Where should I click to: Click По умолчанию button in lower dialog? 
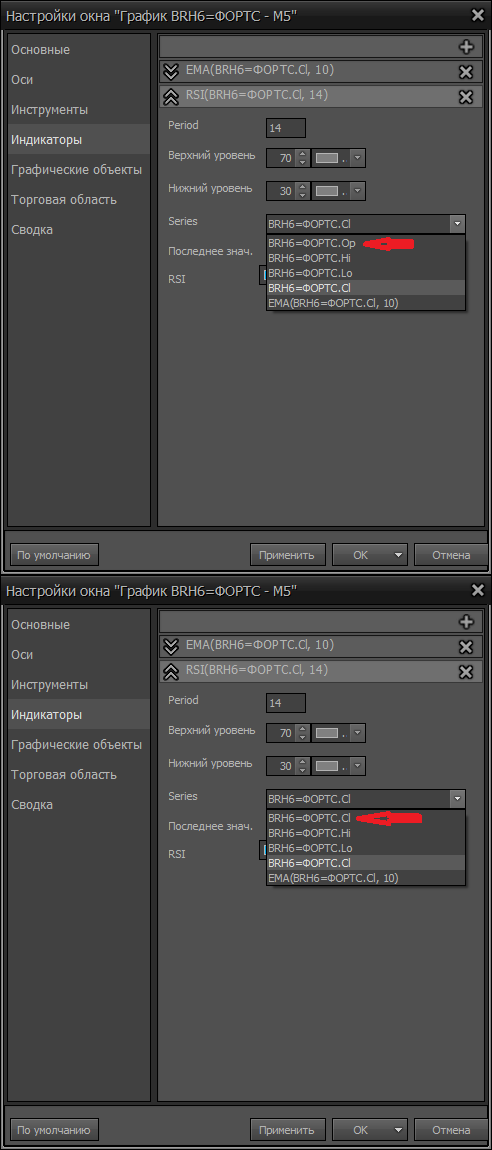click(54, 1130)
